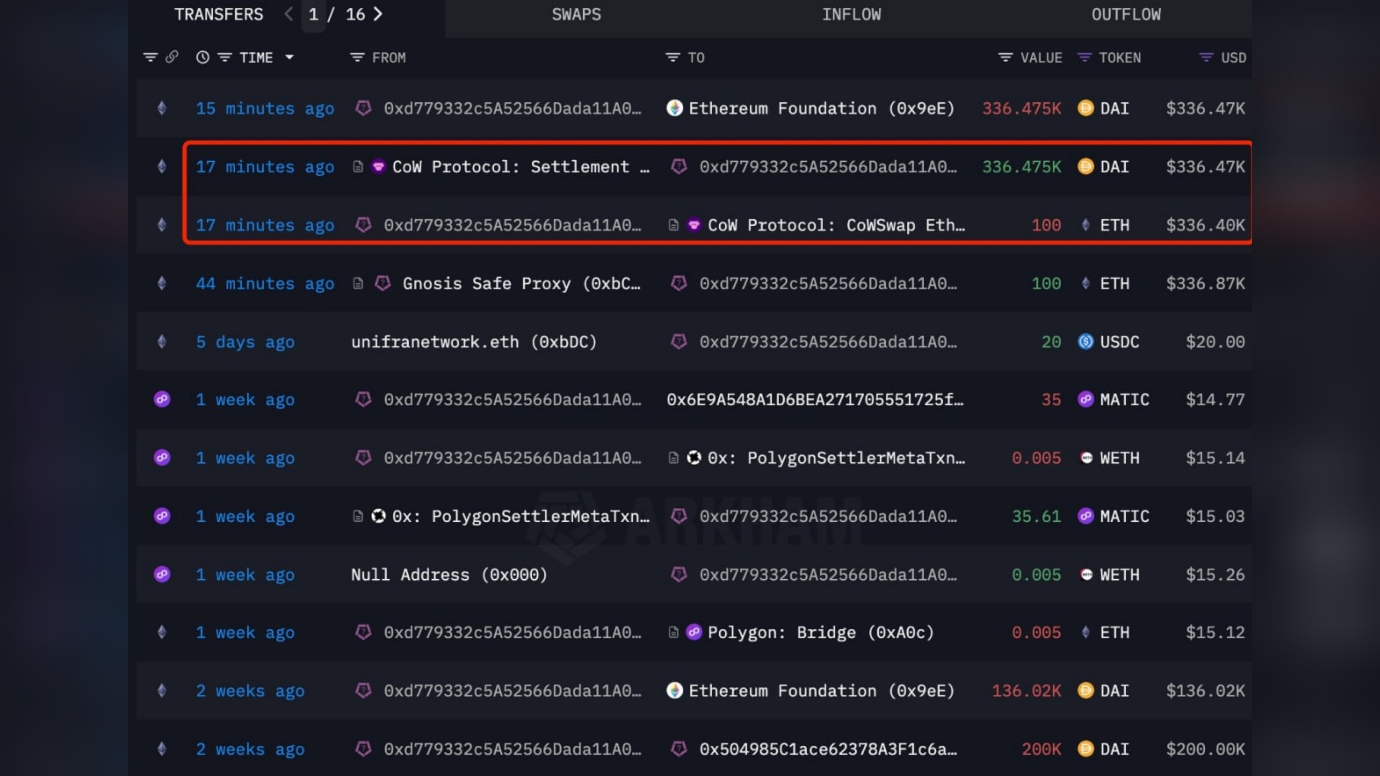Filter by the TO column
The height and width of the screenshot is (776, 1380).
coord(673,58)
